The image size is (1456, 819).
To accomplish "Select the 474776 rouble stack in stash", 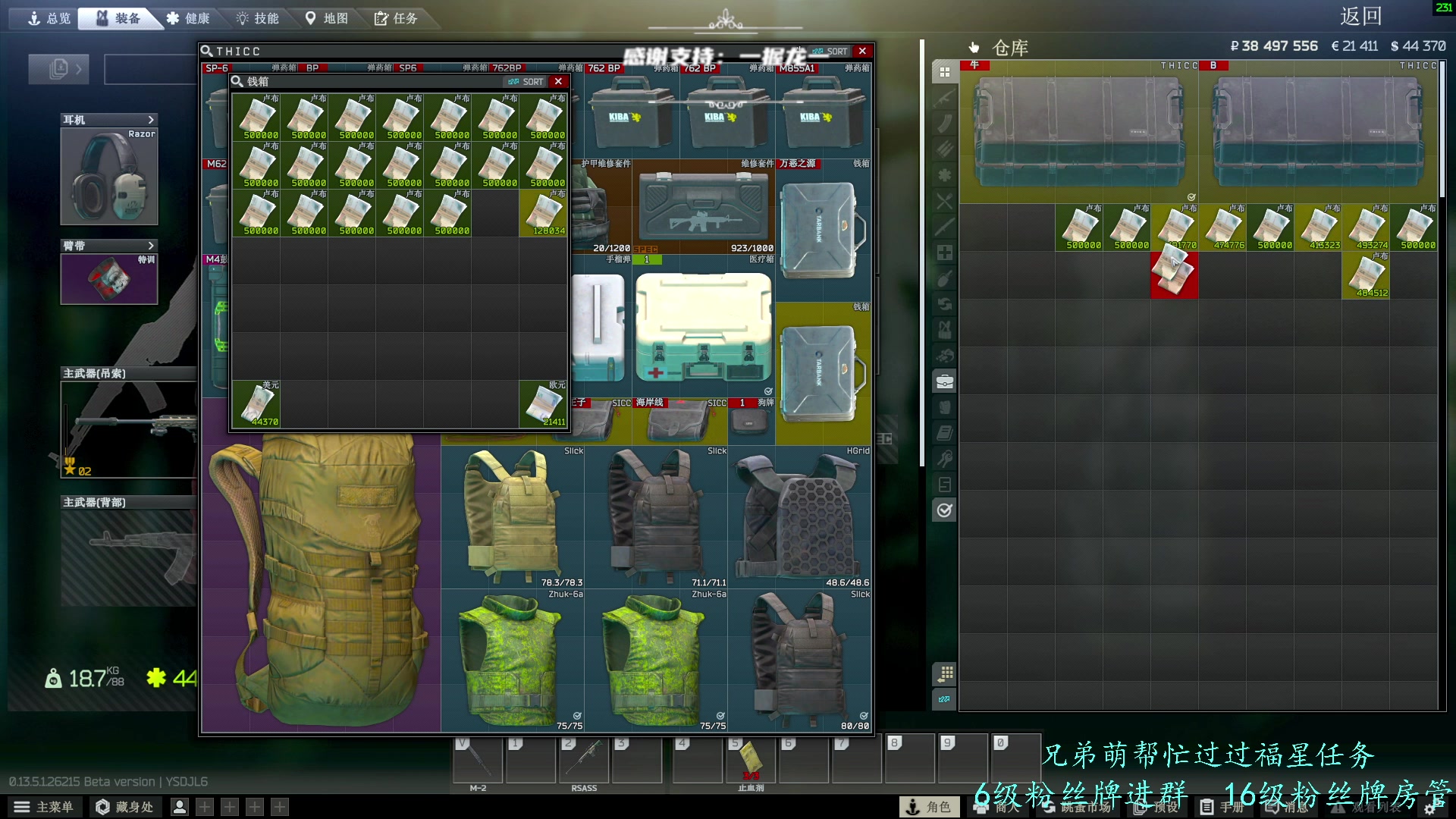I will coord(1222,227).
